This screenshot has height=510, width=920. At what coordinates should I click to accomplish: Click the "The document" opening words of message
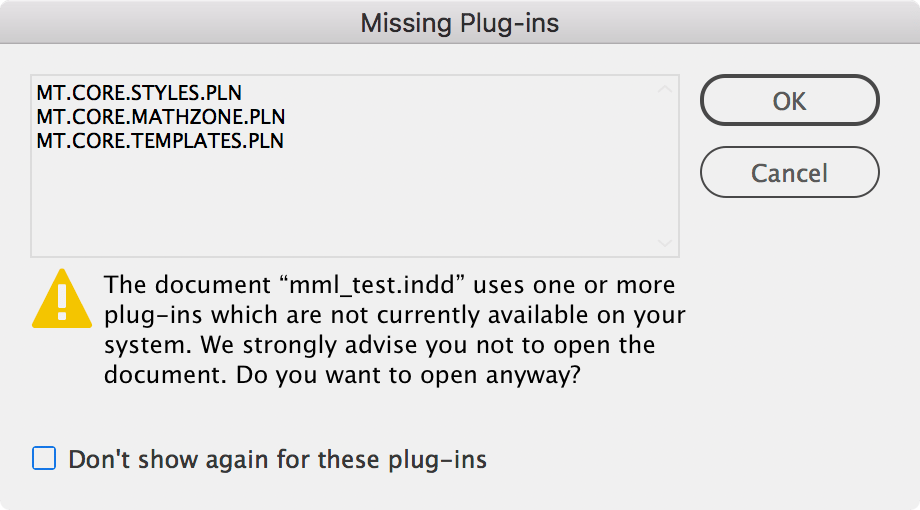(188, 285)
